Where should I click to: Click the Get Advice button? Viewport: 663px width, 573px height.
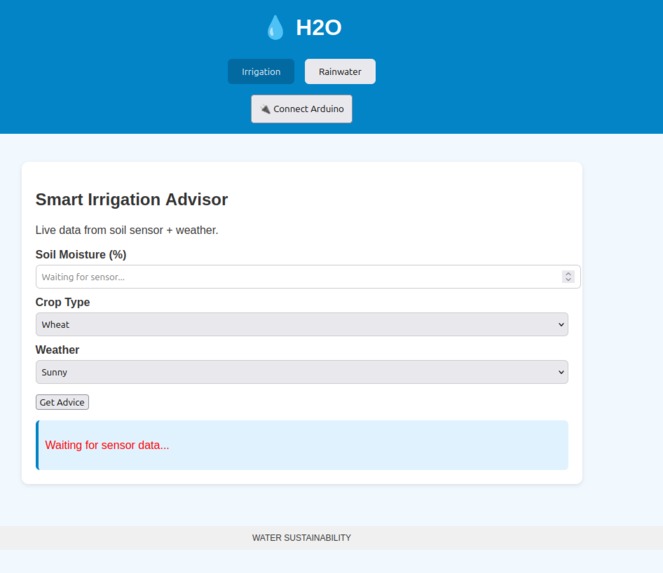pos(62,402)
